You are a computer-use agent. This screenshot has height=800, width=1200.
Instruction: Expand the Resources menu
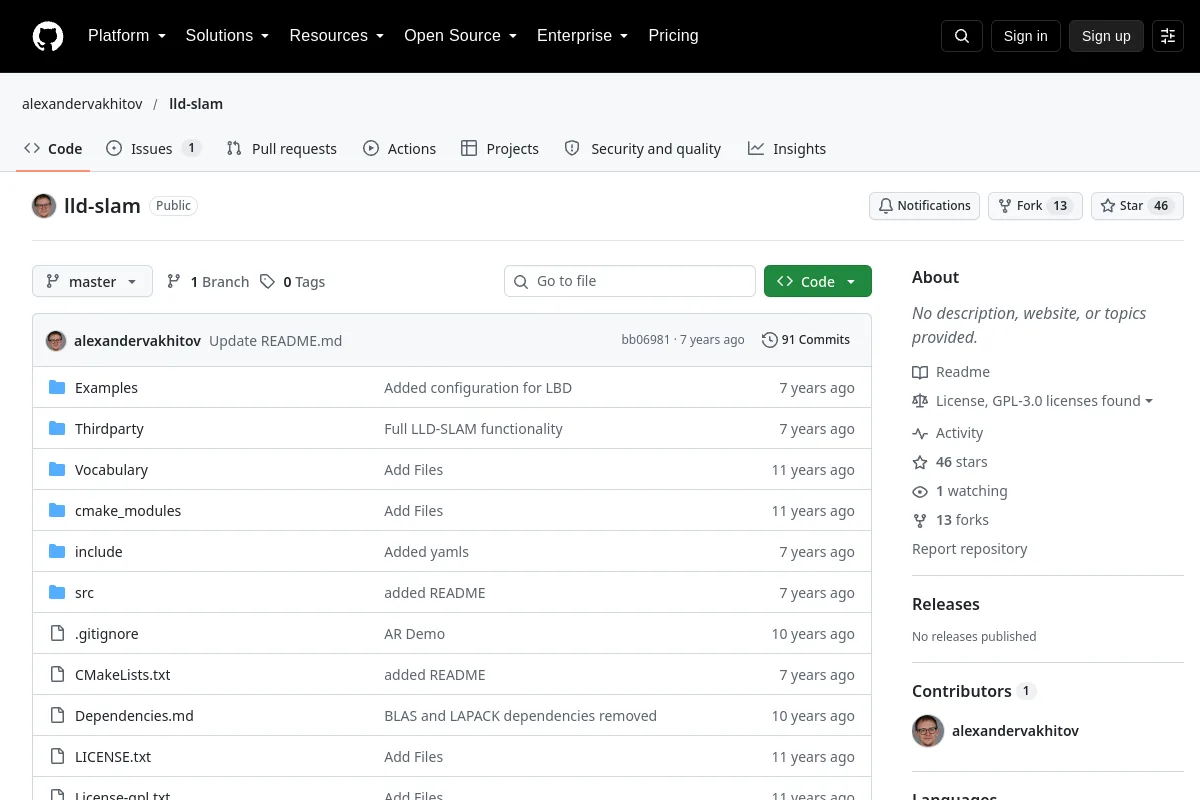pyautogui.click(x=337, y=36)
